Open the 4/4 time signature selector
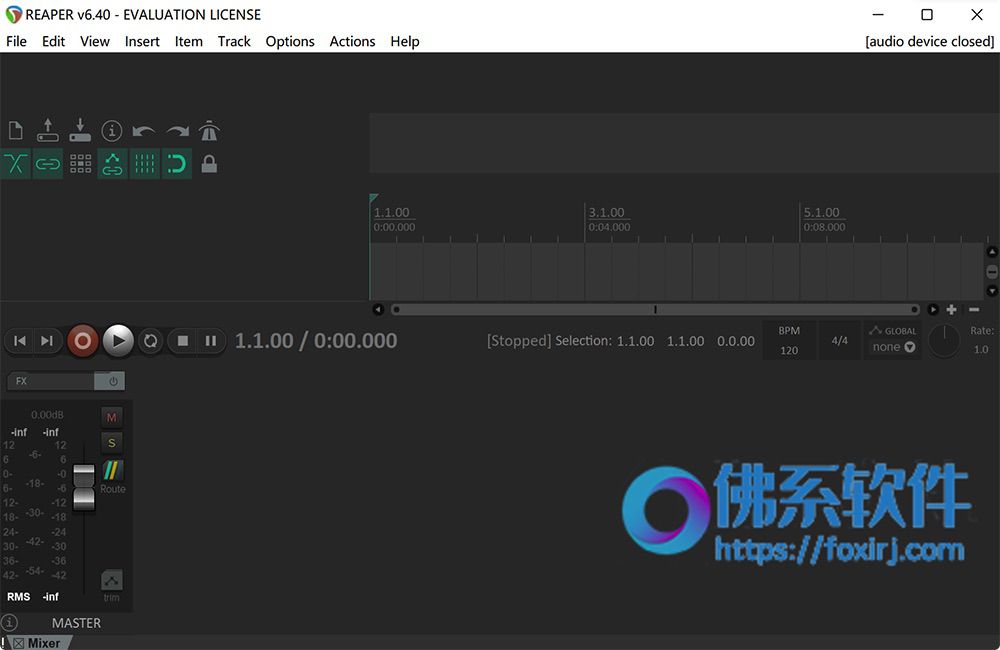This screenshot has width=1000, height=650. click(x=839, y=341)
